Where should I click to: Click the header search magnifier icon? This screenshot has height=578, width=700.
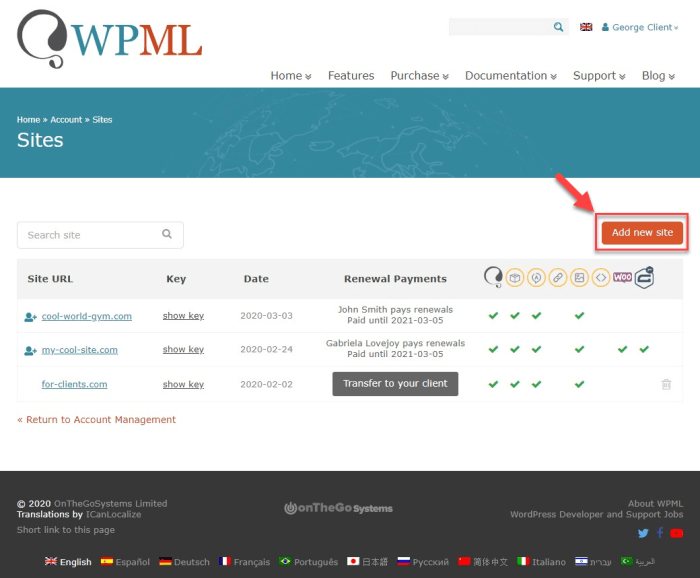coord(558,27)
